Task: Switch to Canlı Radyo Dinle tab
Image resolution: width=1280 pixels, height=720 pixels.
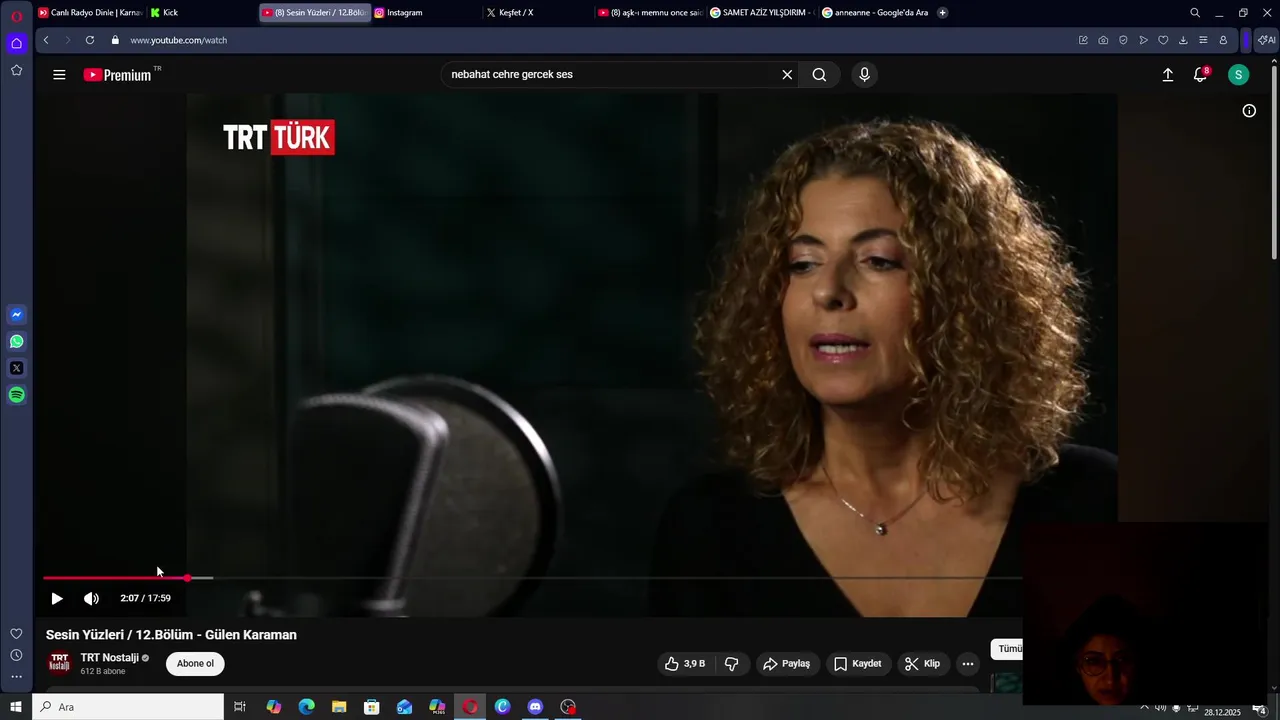Action: point(91,13)
